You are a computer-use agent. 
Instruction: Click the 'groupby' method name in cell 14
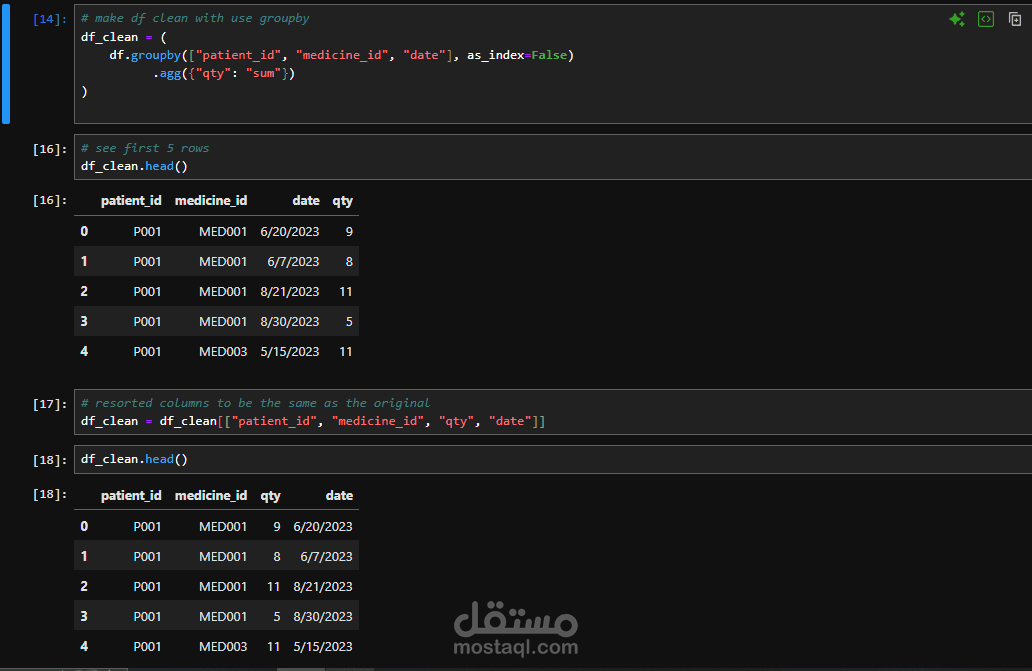(x=155, y=55)
